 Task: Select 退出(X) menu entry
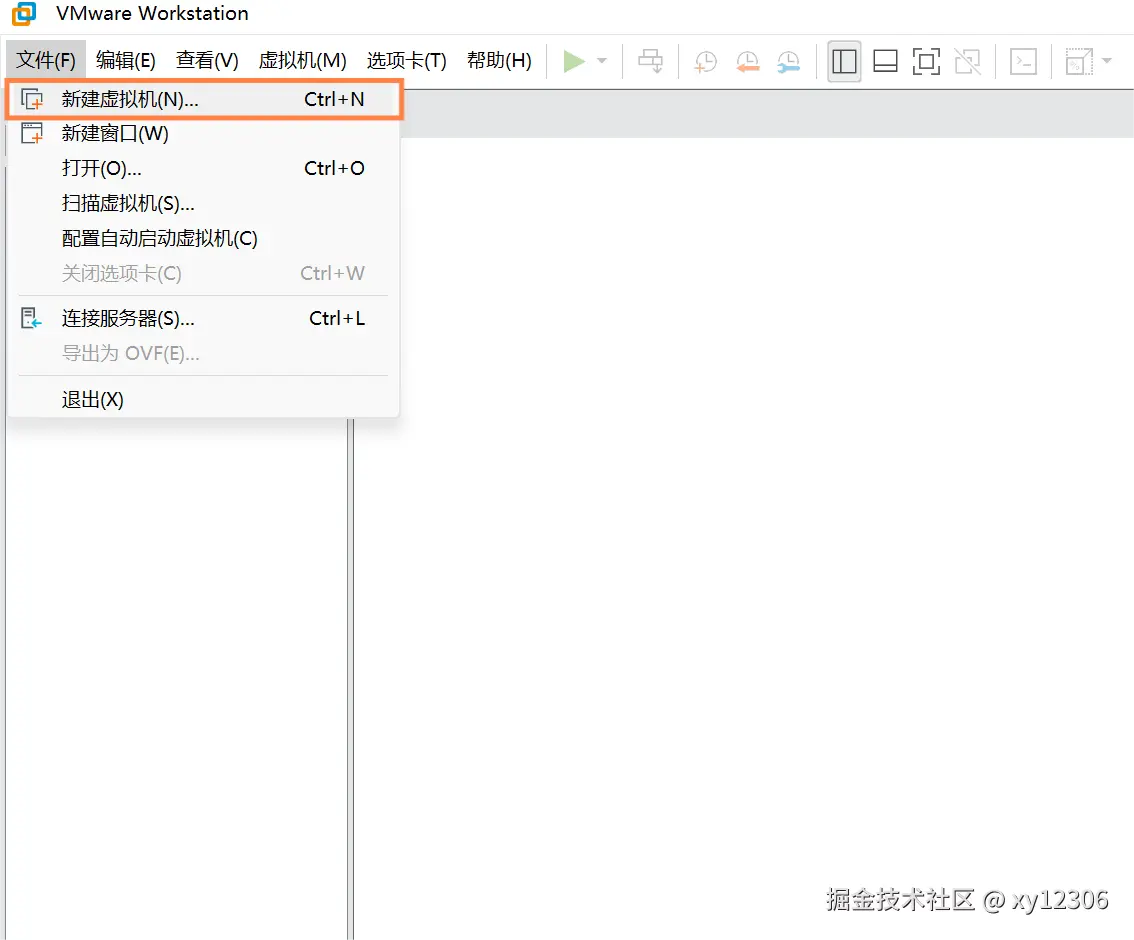point(204,400)
